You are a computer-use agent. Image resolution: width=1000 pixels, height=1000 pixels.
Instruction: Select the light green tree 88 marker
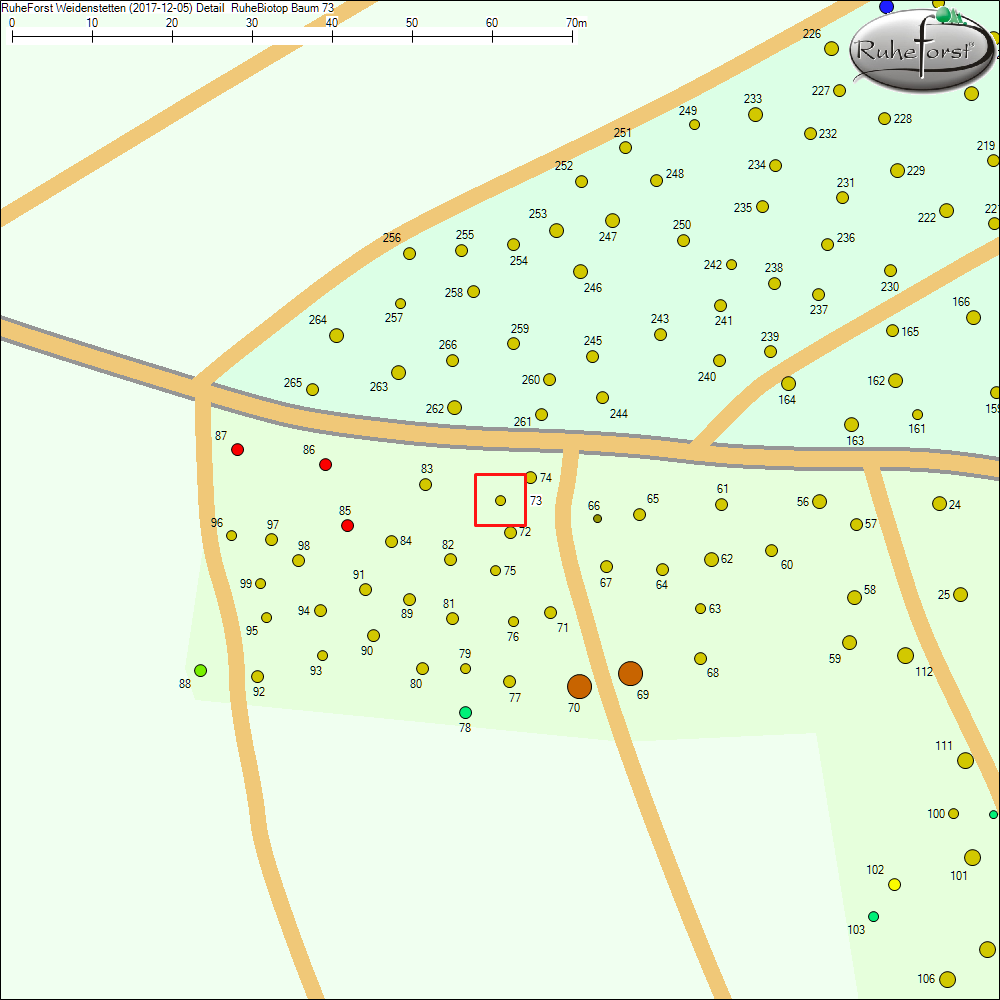[x=200, y=670]
